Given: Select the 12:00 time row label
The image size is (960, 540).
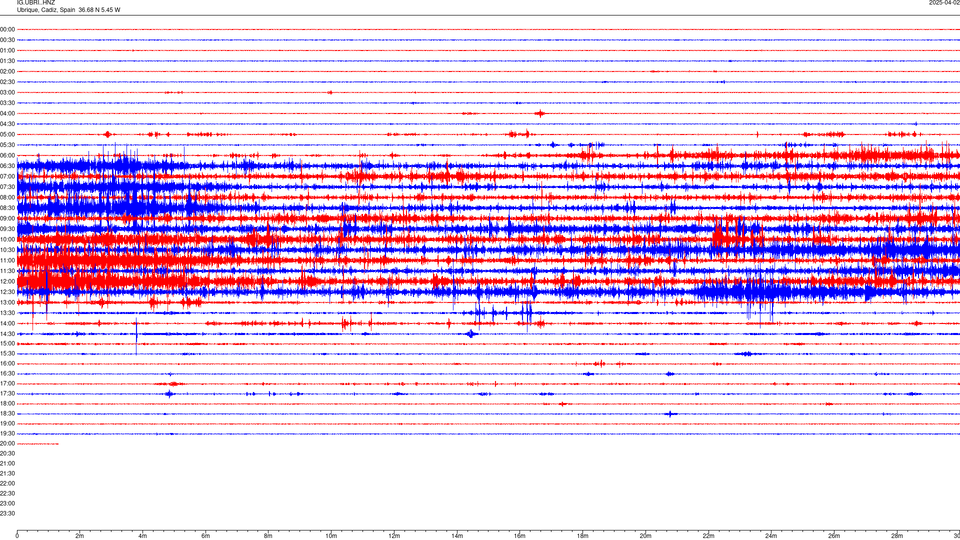Looking at the screenshot, I should coord(7,282).
